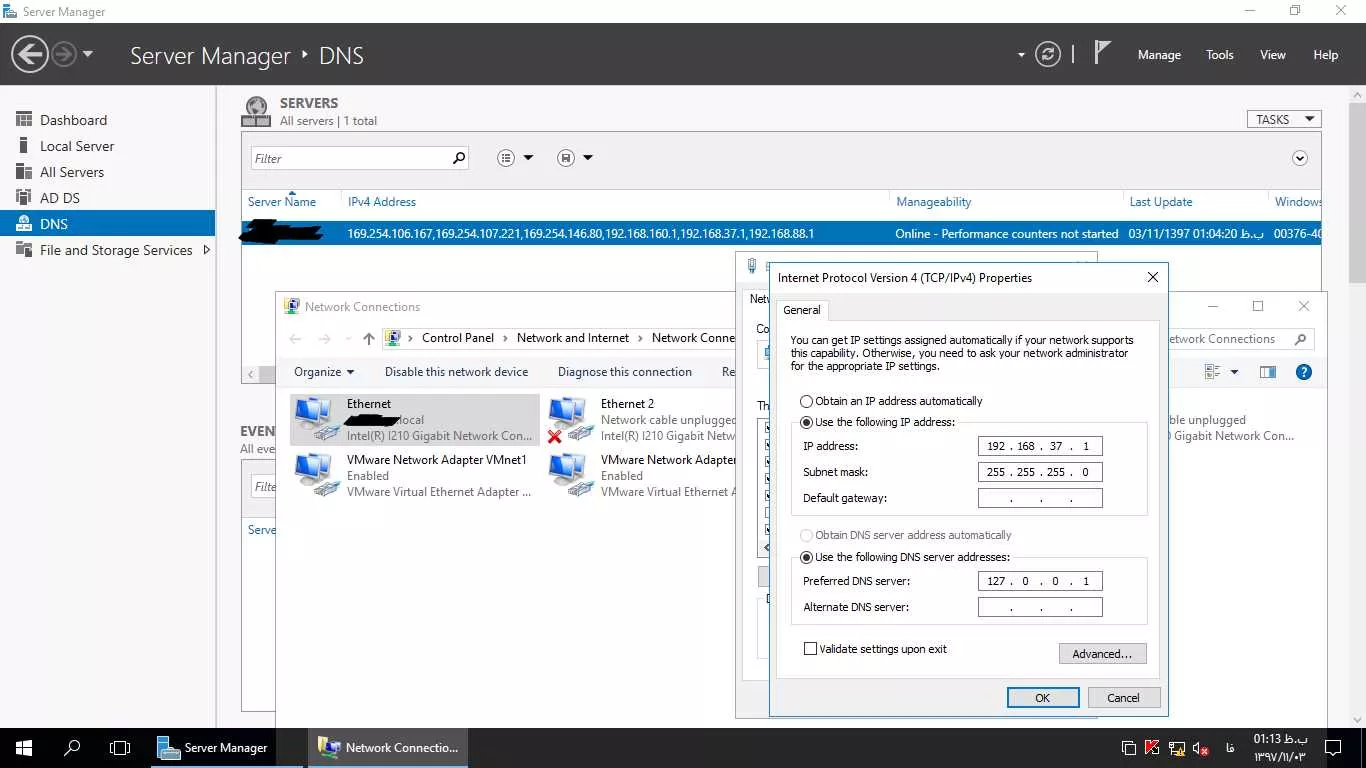The width and height of the screenshot is (1366, 768).
Task: Open the Windows Start button
Action: 23,747
